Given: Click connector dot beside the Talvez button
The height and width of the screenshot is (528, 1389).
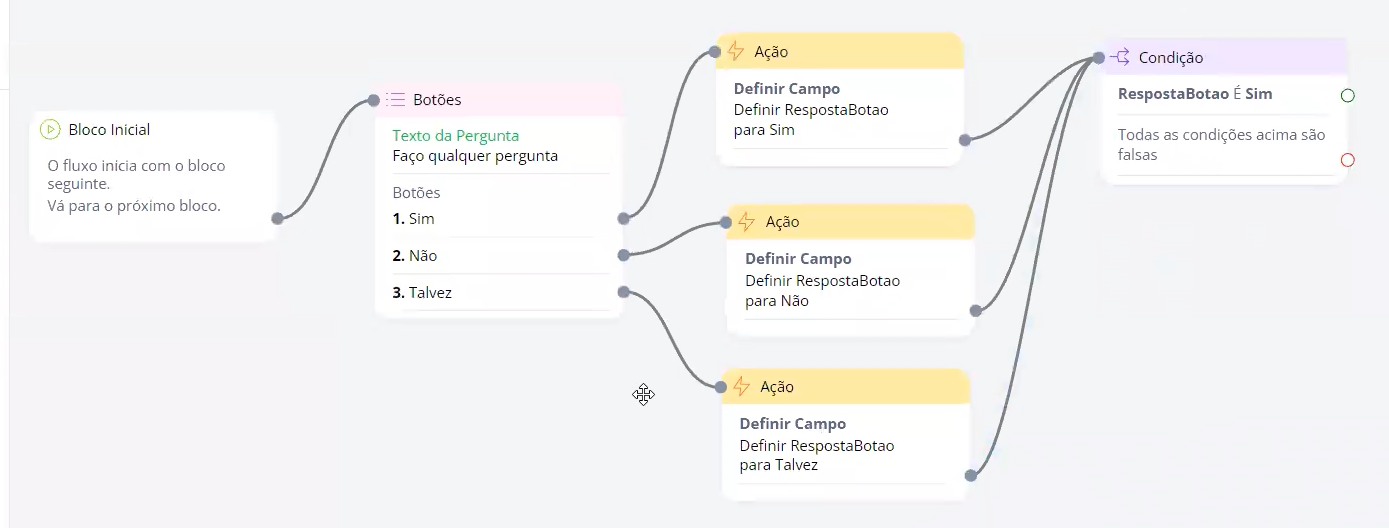Looking at the screenshot, I should [623, 292].
